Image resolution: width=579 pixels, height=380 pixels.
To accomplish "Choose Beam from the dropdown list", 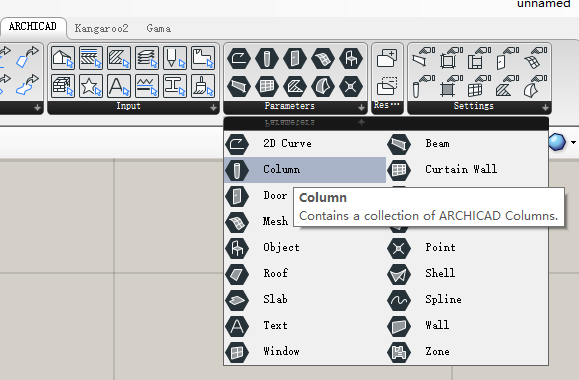I will pyautogui.click(x=467, y=144).
